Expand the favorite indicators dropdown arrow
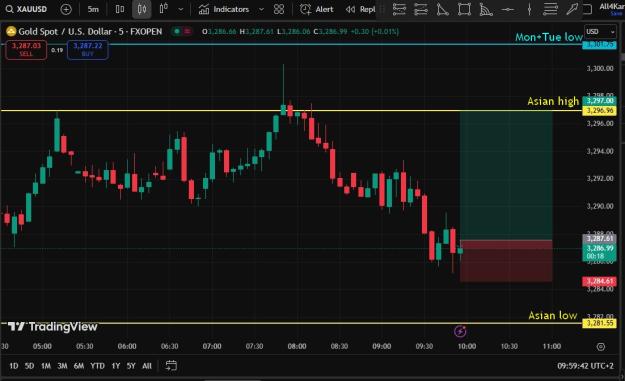This screenshot has width=625, height=381. pyautogui.click(x=261, y=9)
